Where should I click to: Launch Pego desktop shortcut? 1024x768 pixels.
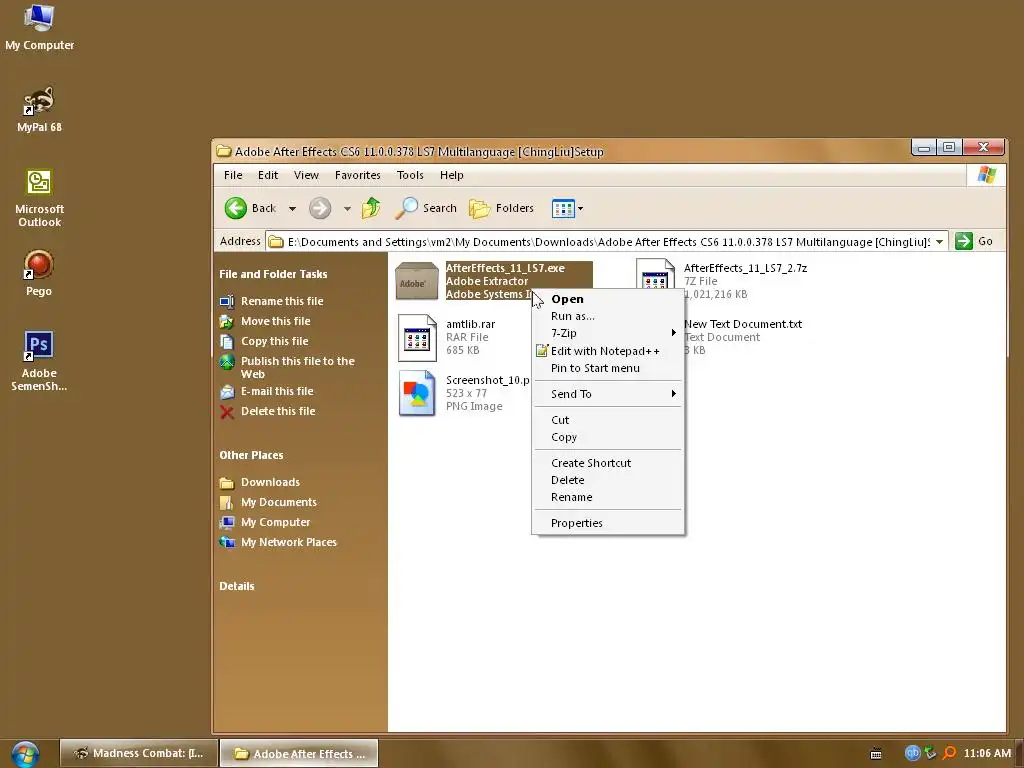pyautogui.click(x=39, y=273)
